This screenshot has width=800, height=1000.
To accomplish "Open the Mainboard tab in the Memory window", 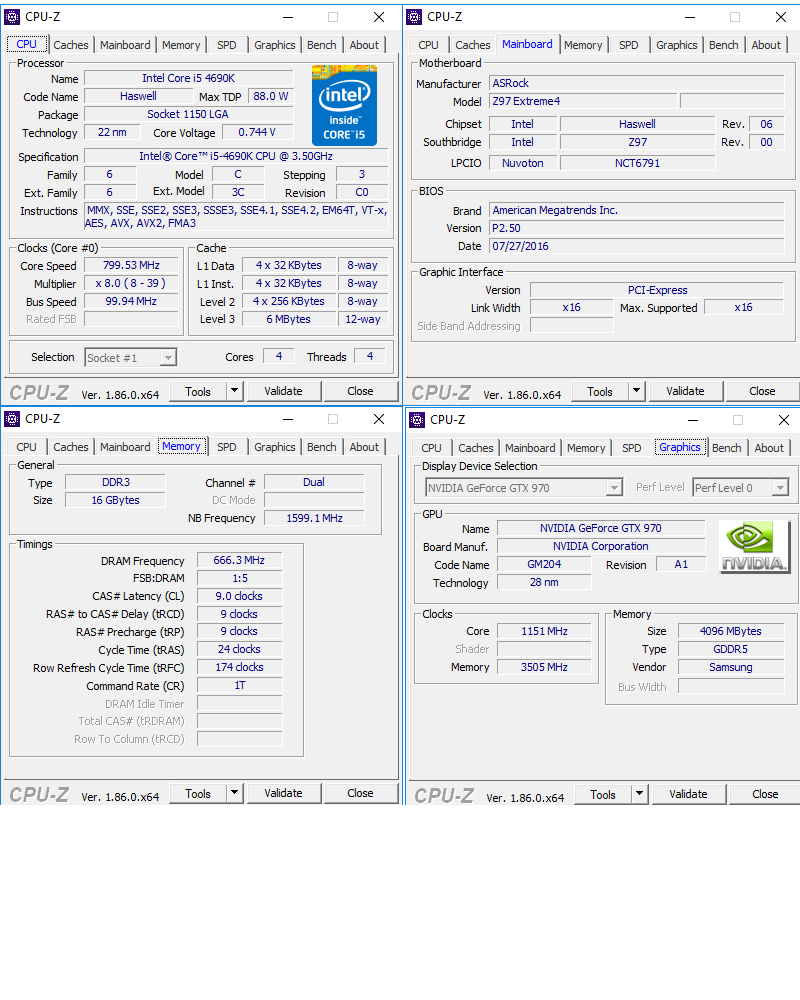I will 125,447.
